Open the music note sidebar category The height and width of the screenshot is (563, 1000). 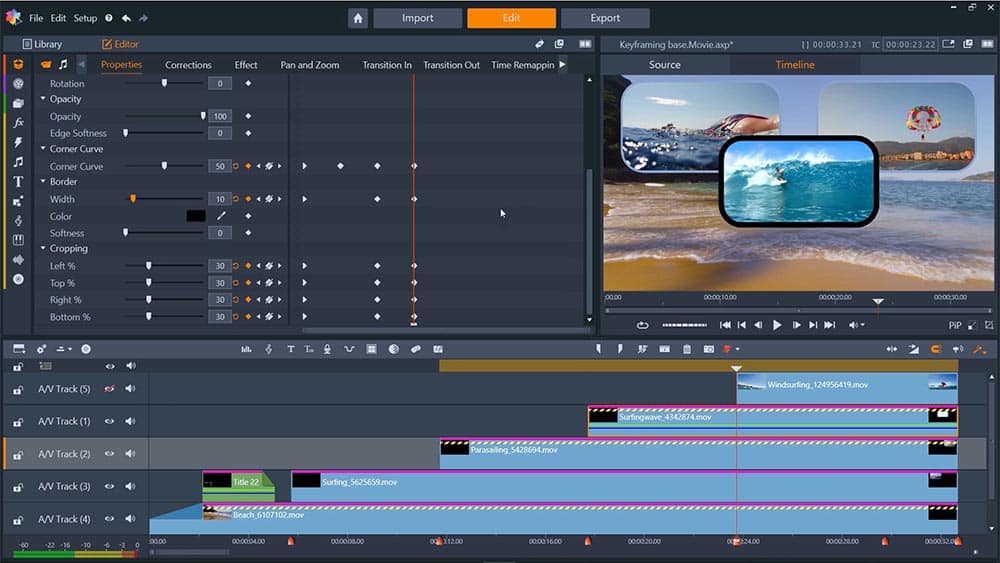(x=18, y=162)
